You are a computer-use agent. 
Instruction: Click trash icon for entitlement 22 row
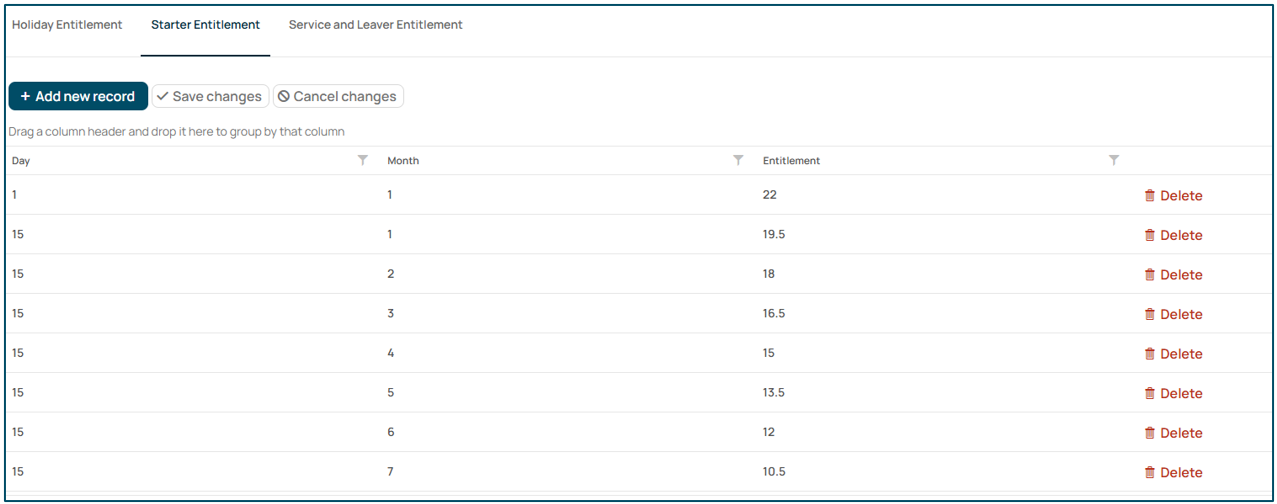pos(1150,196)
